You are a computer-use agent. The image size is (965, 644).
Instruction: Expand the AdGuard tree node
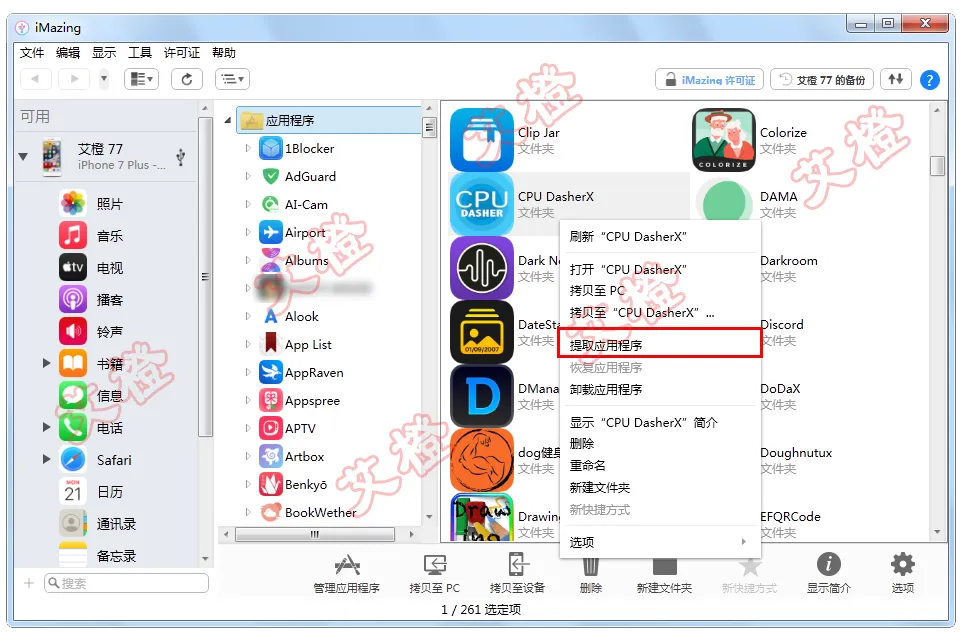[247, 176]
